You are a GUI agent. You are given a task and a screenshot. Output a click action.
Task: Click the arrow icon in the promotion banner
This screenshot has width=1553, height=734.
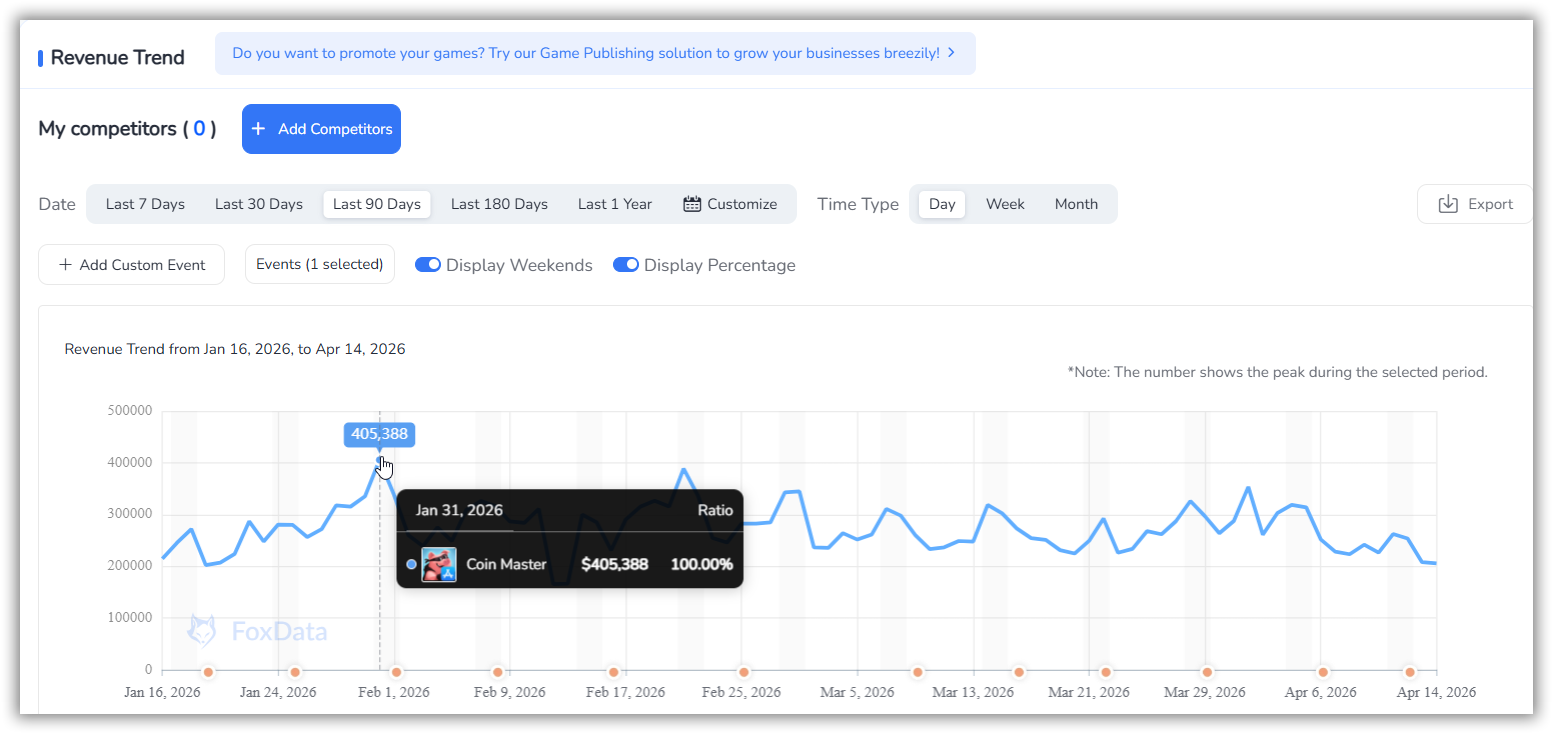(x=951, y=53)
